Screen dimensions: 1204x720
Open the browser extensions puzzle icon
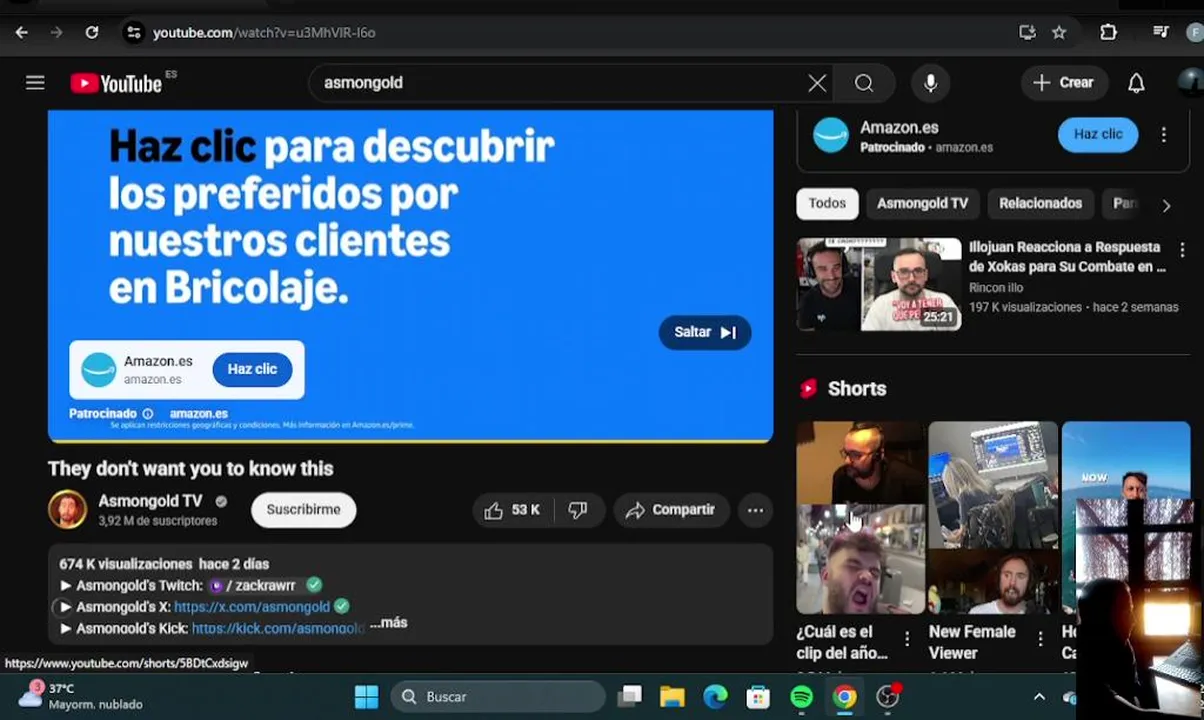tap(1108, 33)
